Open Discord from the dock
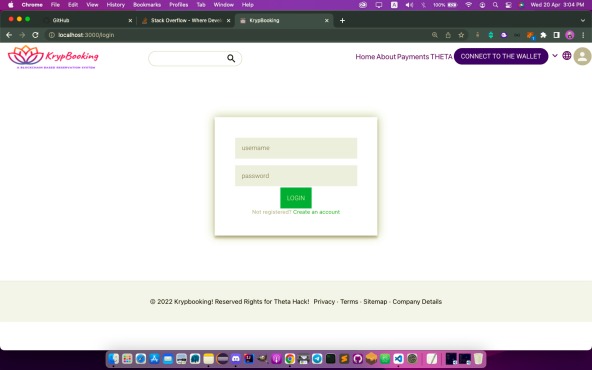The height and width of the screenshot is (370, 592). (x=236, y=358)
